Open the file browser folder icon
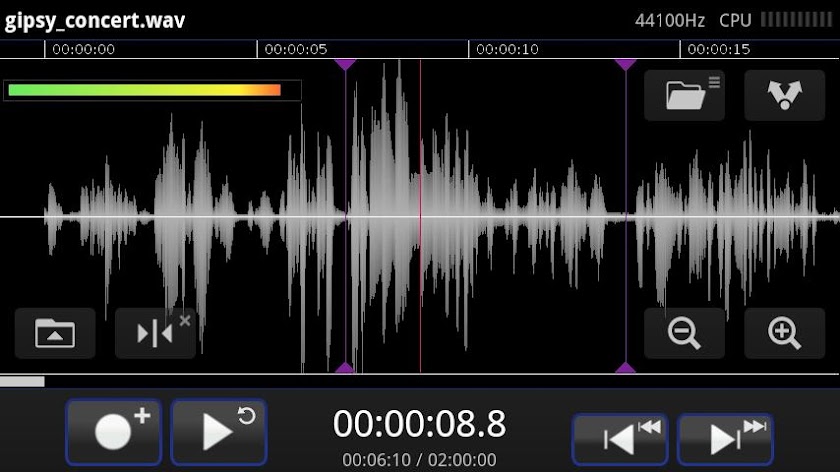 tap(684, 95)
